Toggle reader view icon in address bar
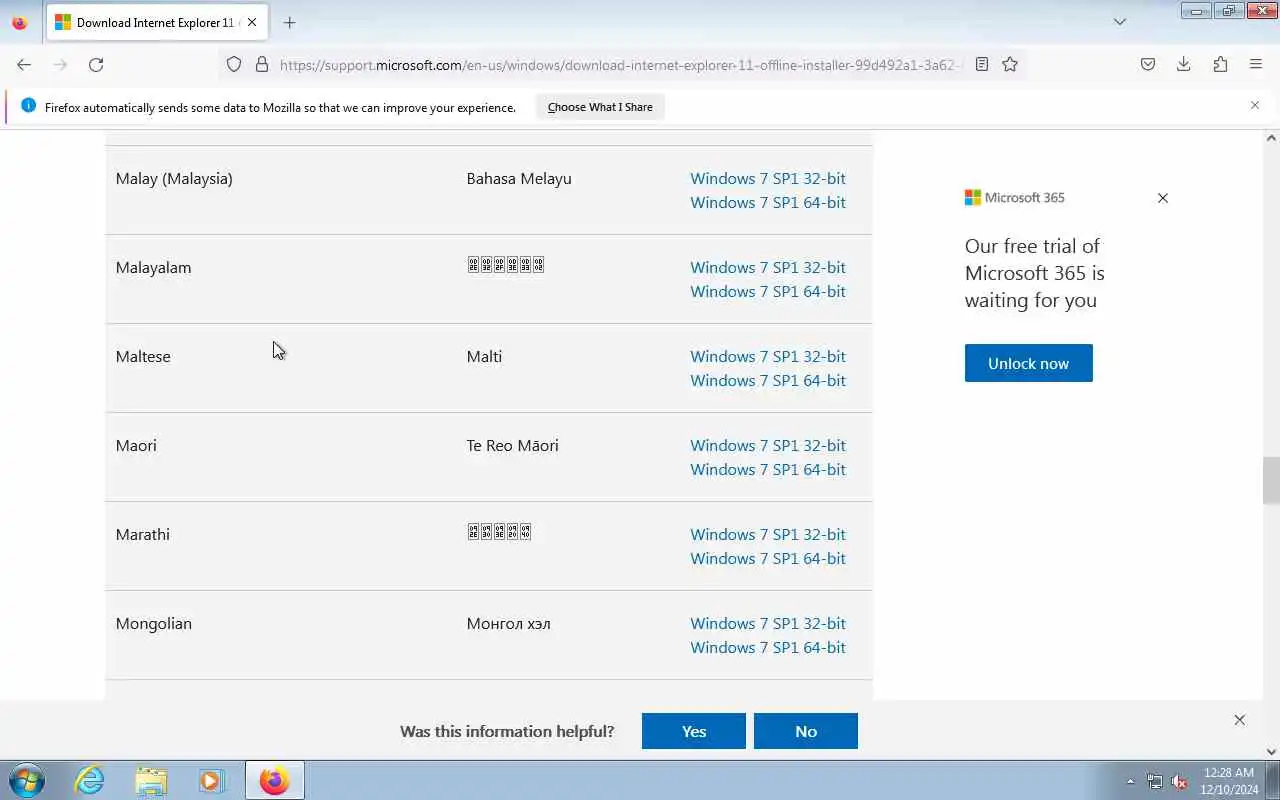1280x800 pixels. [x=982, y=64]
